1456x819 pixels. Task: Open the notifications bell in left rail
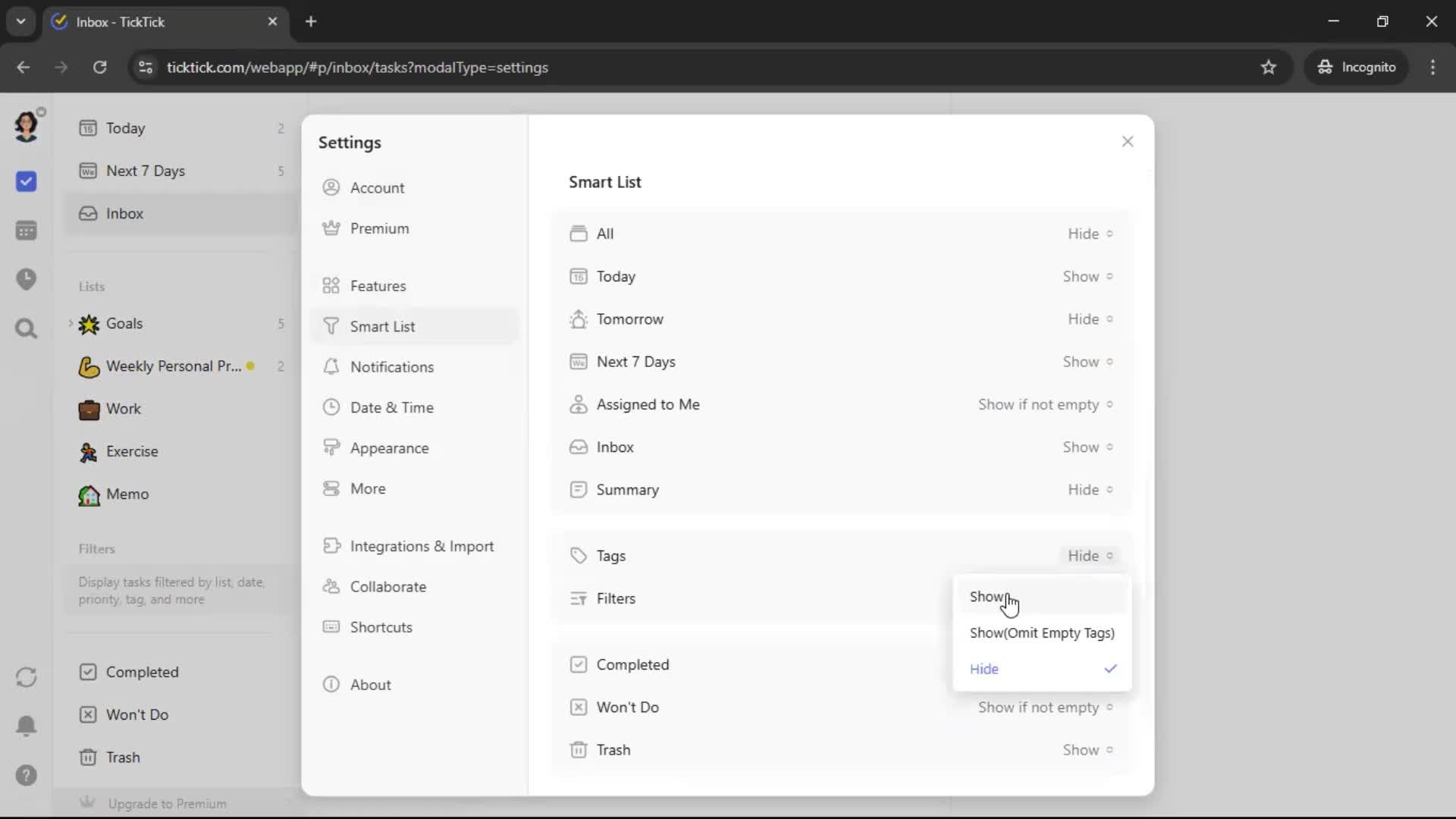[x=27, y=726]
